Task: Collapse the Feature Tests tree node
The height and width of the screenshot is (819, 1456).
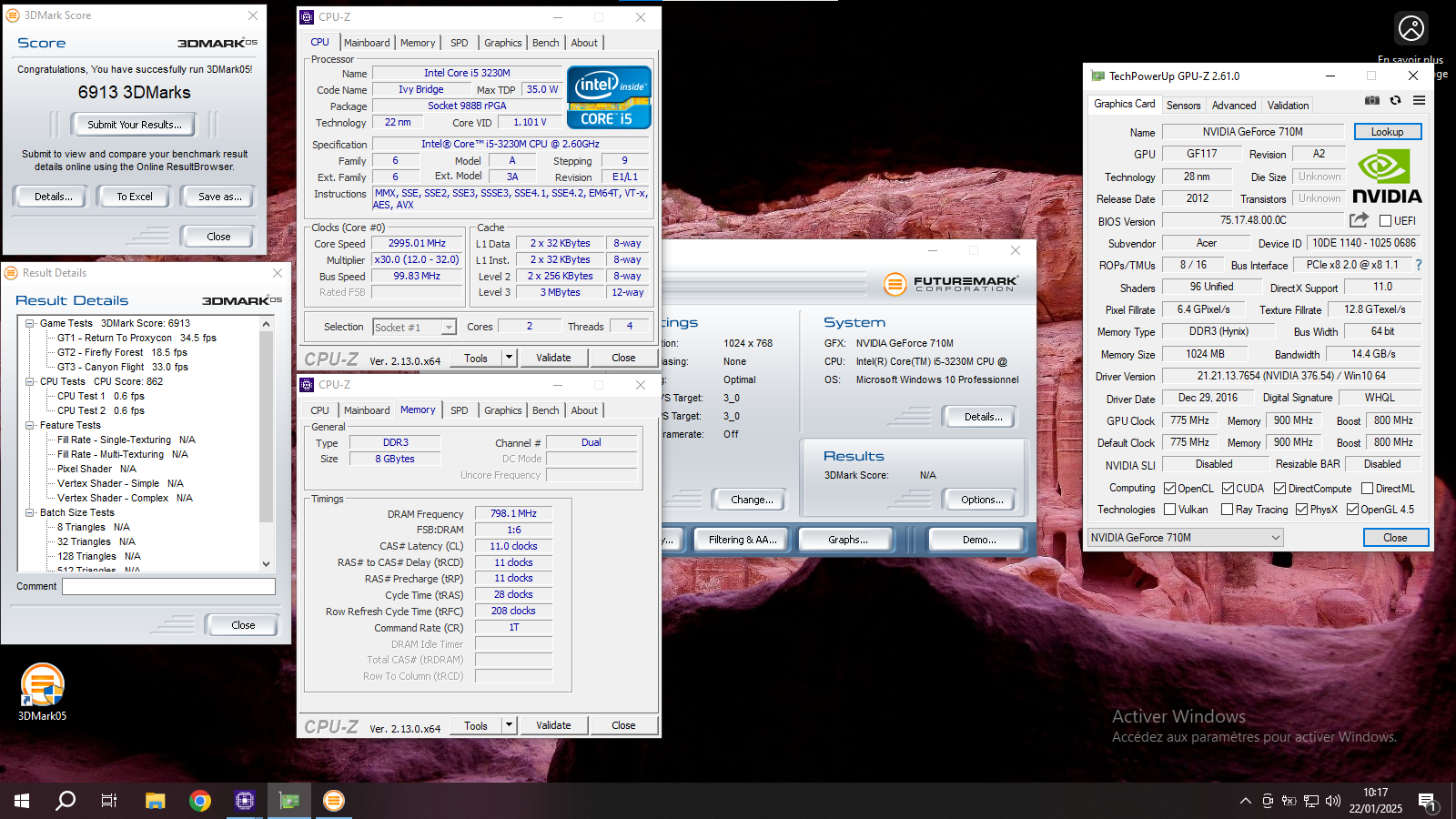Action: point(30,425)
